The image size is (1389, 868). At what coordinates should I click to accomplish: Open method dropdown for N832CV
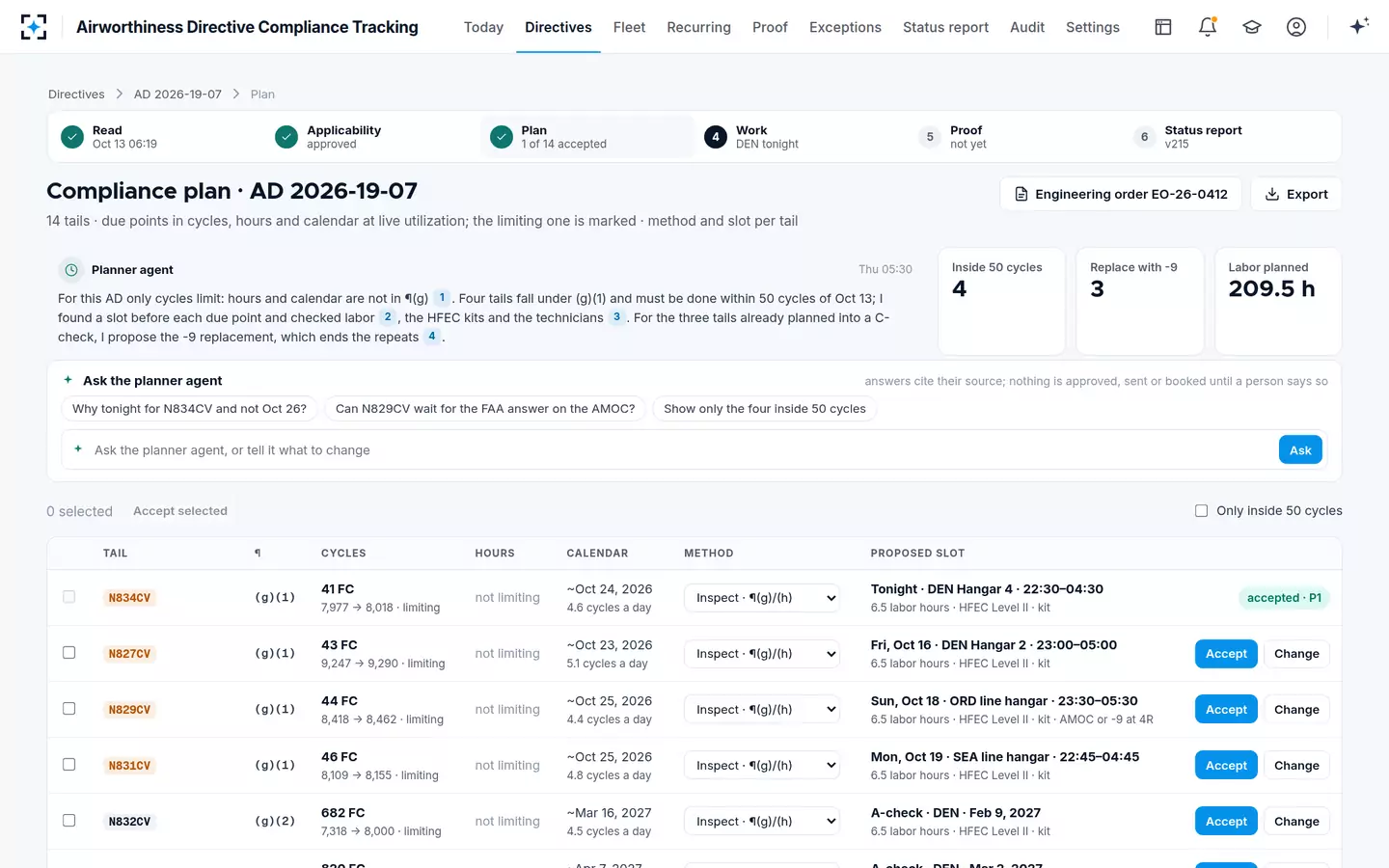[x=762, y=822]
